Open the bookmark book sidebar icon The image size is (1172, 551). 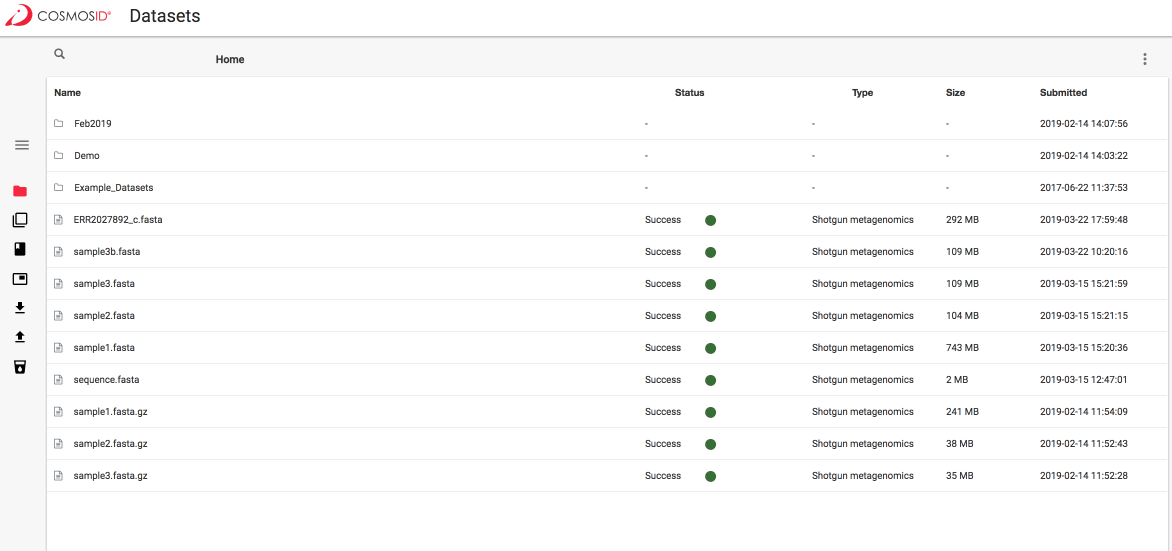click(20, 249)
